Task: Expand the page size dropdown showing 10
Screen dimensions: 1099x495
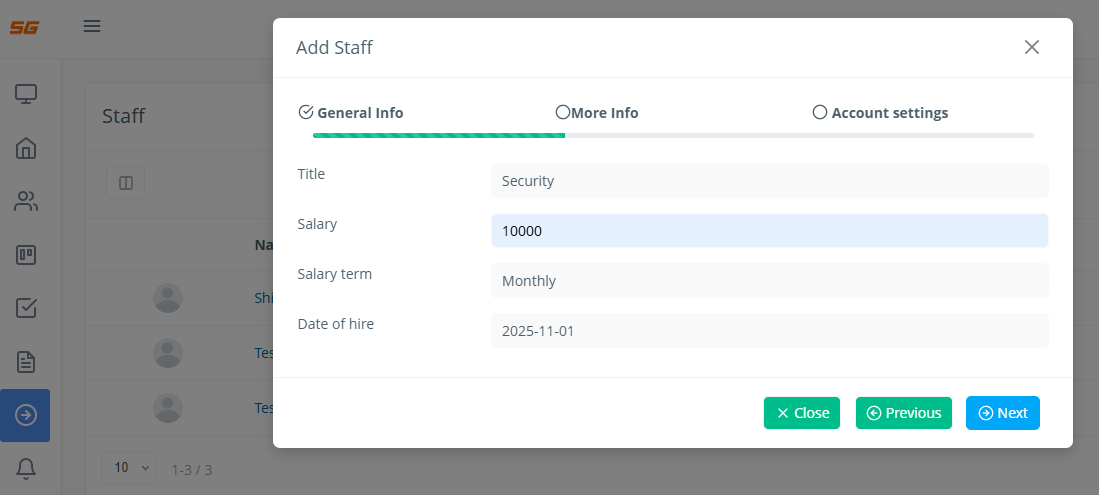Action: tap(129, 467)
